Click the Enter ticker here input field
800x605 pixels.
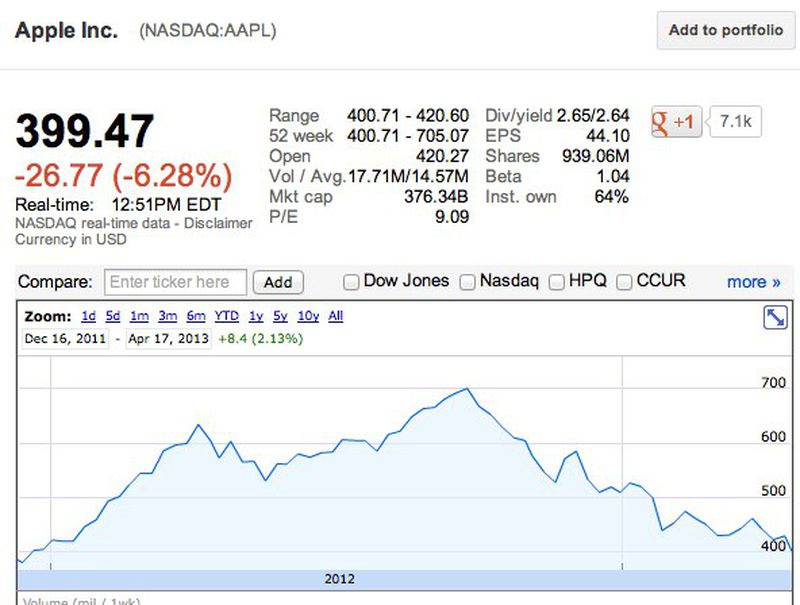[x=175, y=282]
